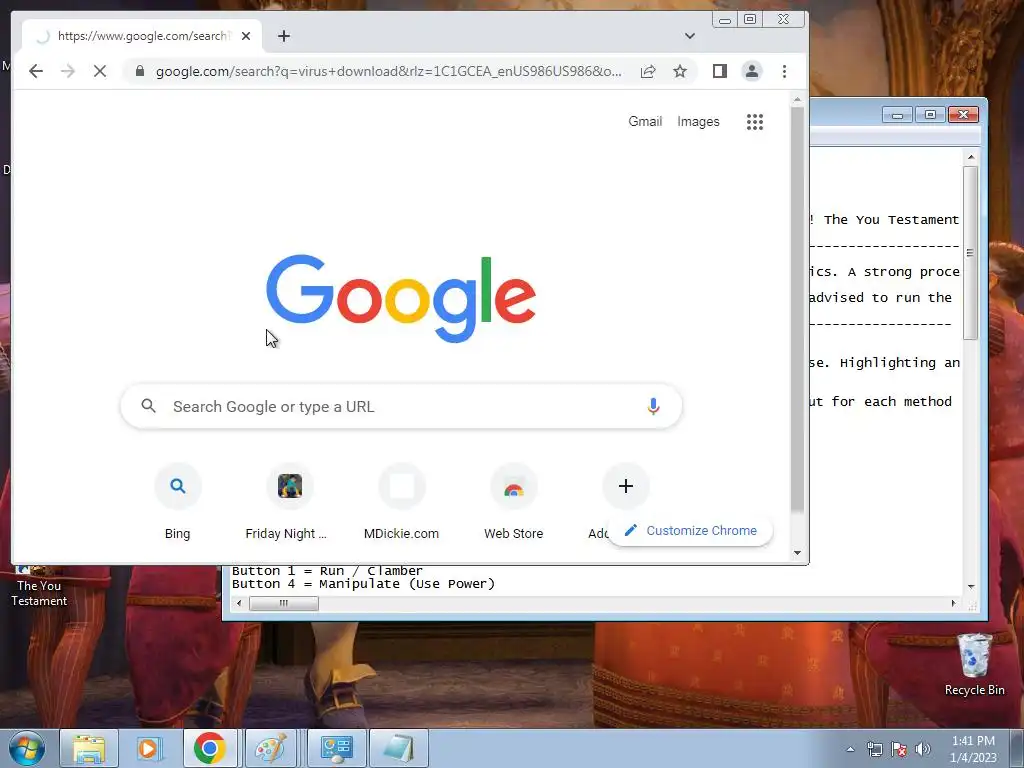Select the google.com search tab
The width and height of the screenshot is (1024, 768).
[x=142, y=36]
